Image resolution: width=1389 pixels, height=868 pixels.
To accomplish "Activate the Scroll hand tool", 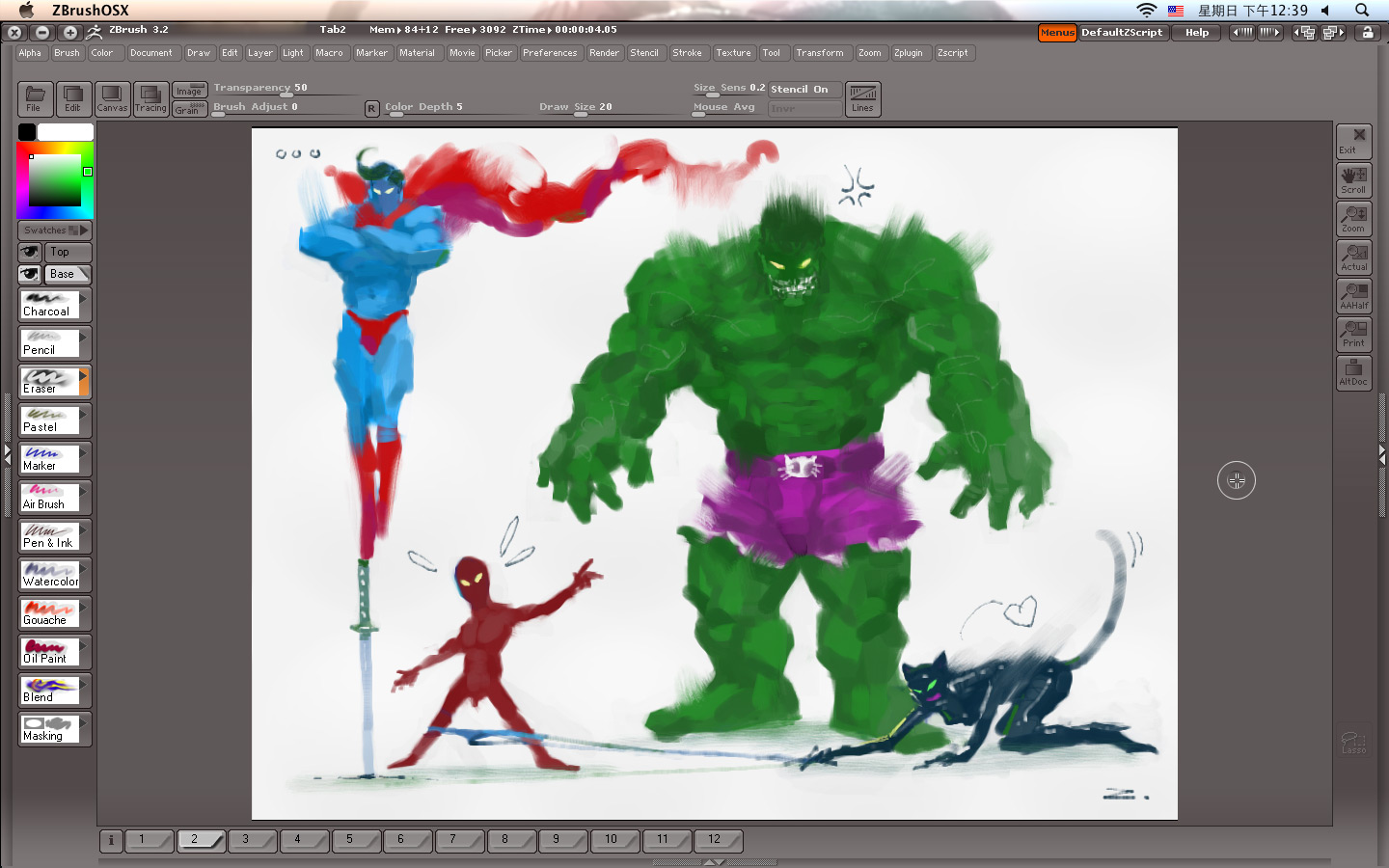I will [x=1353, y=180].
